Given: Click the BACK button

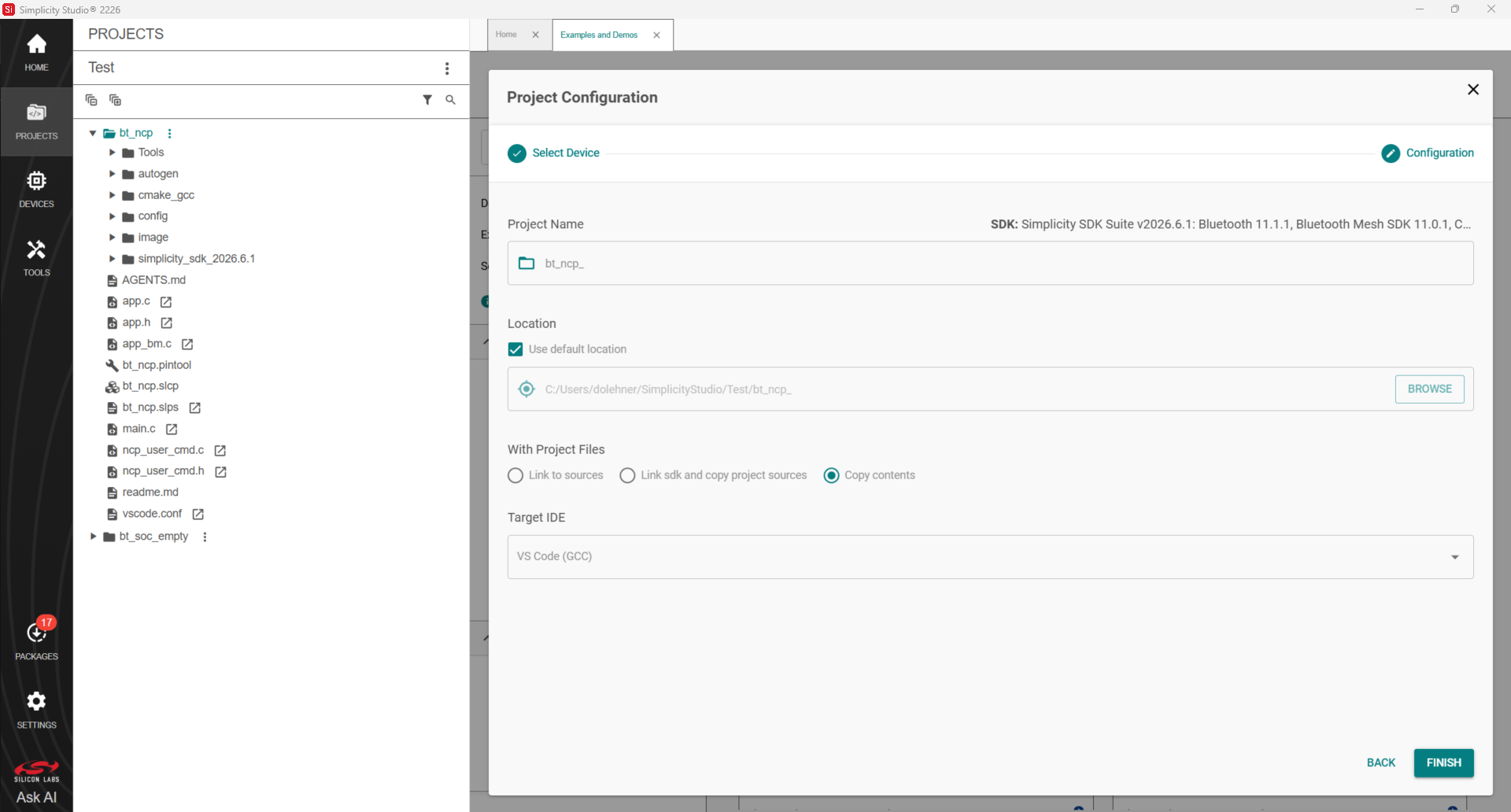Looking at the screenshot, I should [x=1380, y=762].
